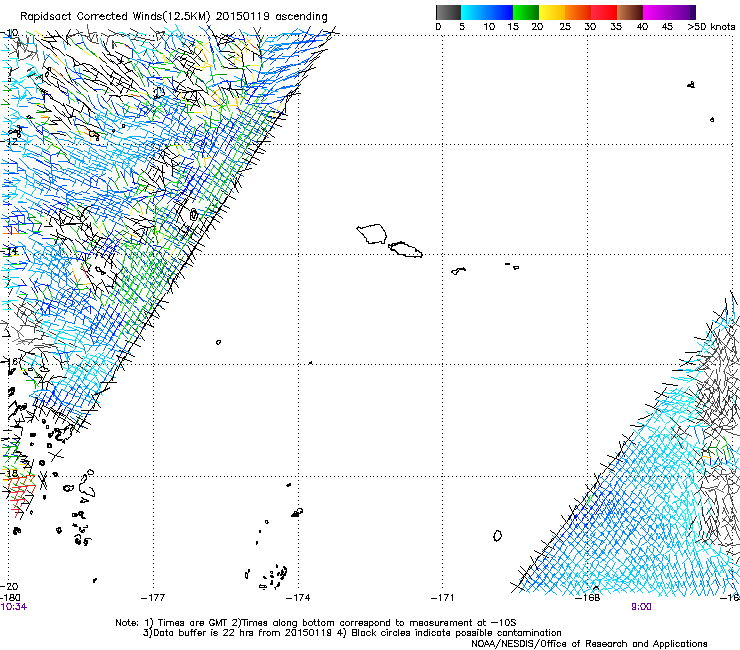This screenshot has height=650, width=740.
Task: Click the green 15-20 knots legend segment
Action: click(x=526, y=12)
